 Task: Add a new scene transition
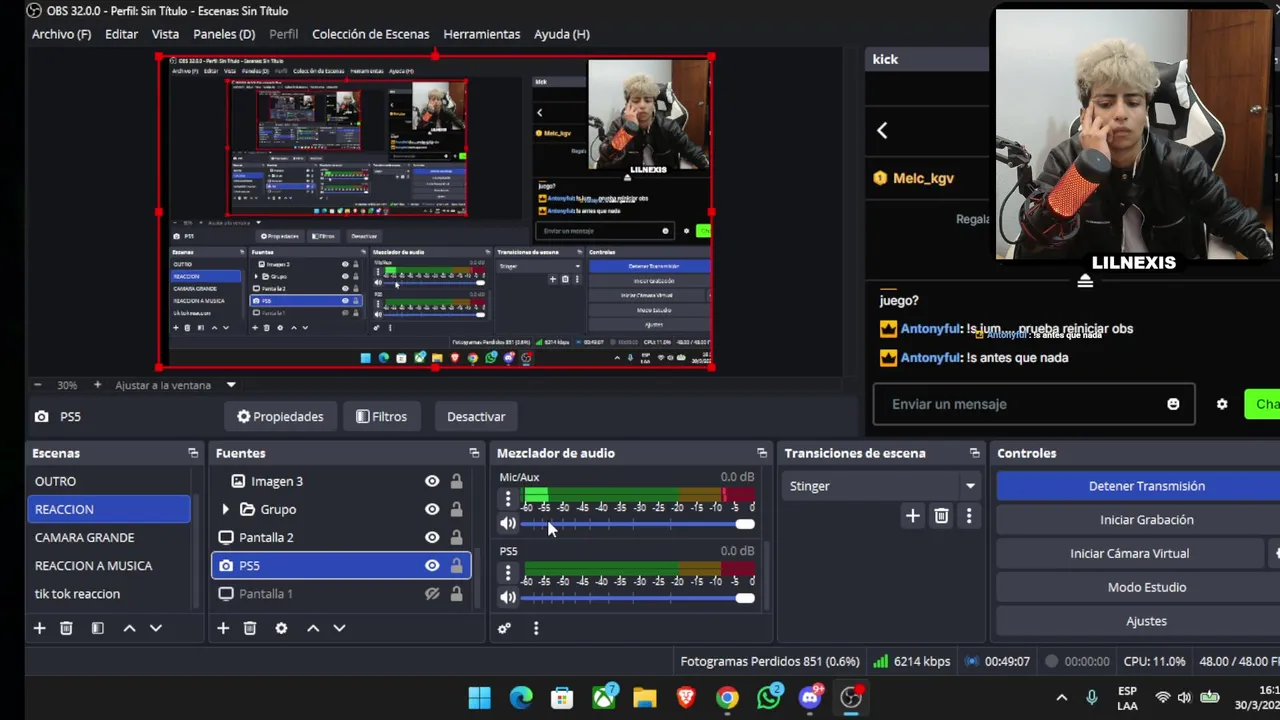(x=912, y=516)
